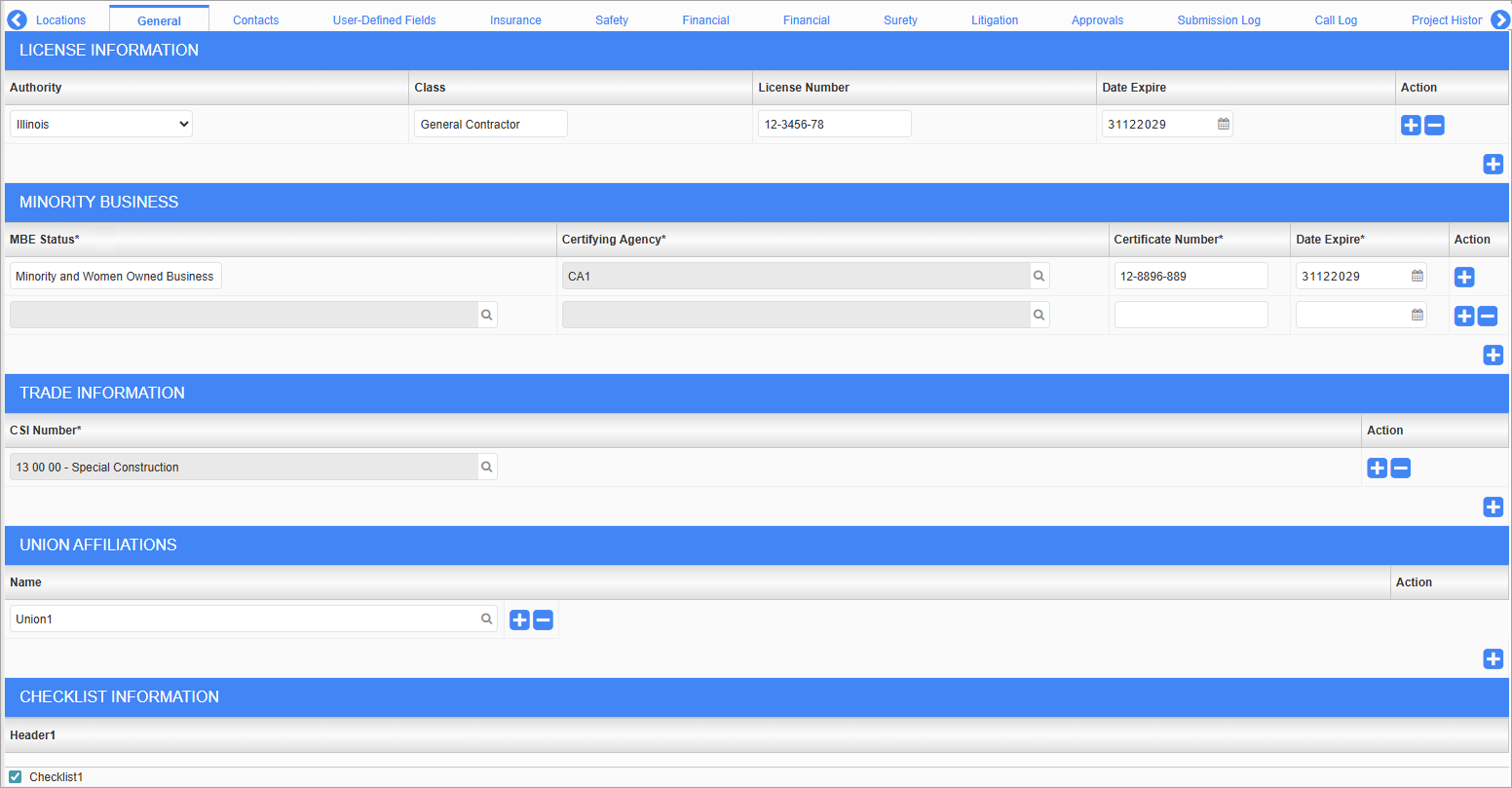Screen dimensions: 1512x788
Task: Add new entry below License Information table
Action: pyautogui.click(x=1493, y=164)
